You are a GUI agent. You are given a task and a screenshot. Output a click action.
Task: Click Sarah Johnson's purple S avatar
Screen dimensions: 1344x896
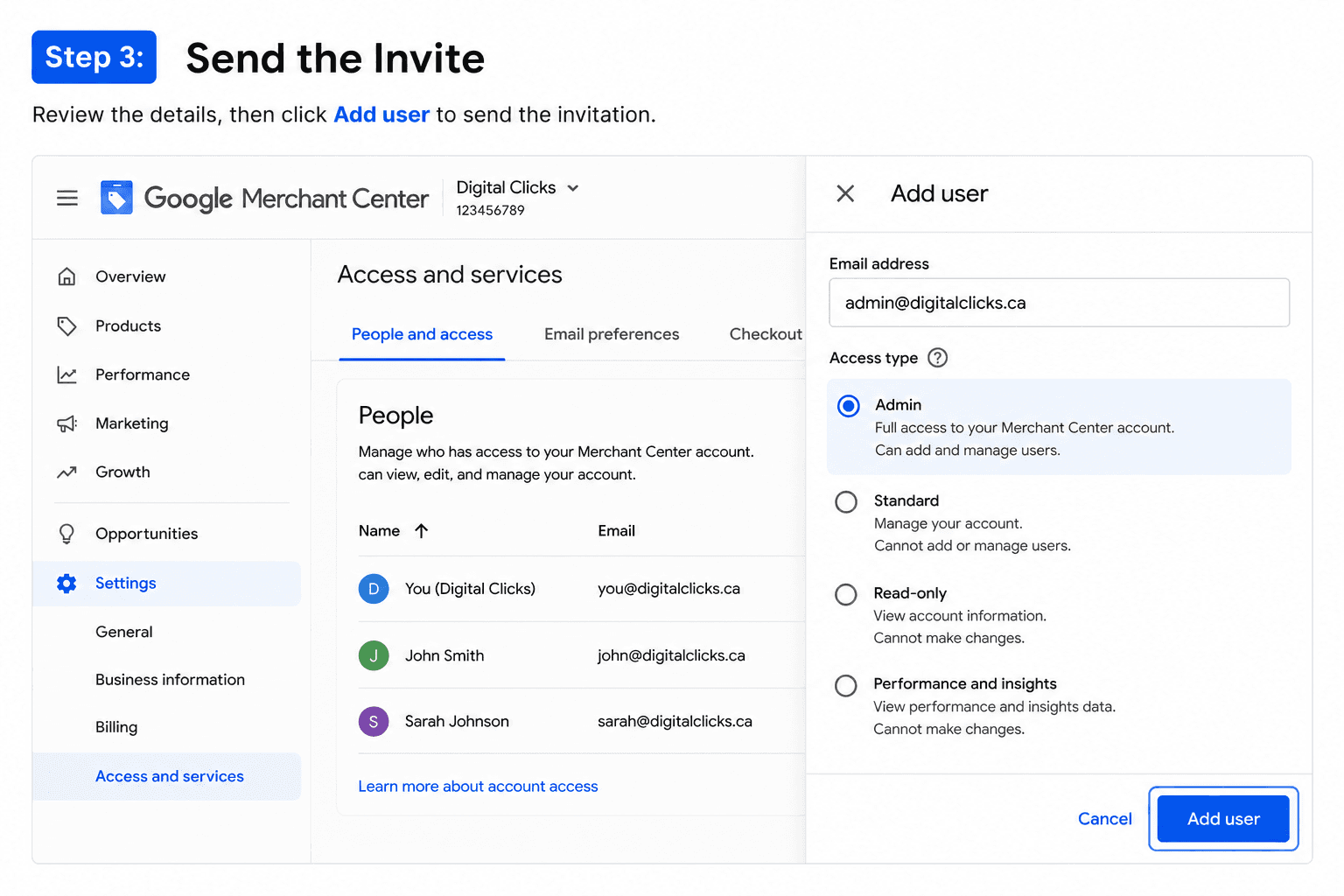[374, 722]
